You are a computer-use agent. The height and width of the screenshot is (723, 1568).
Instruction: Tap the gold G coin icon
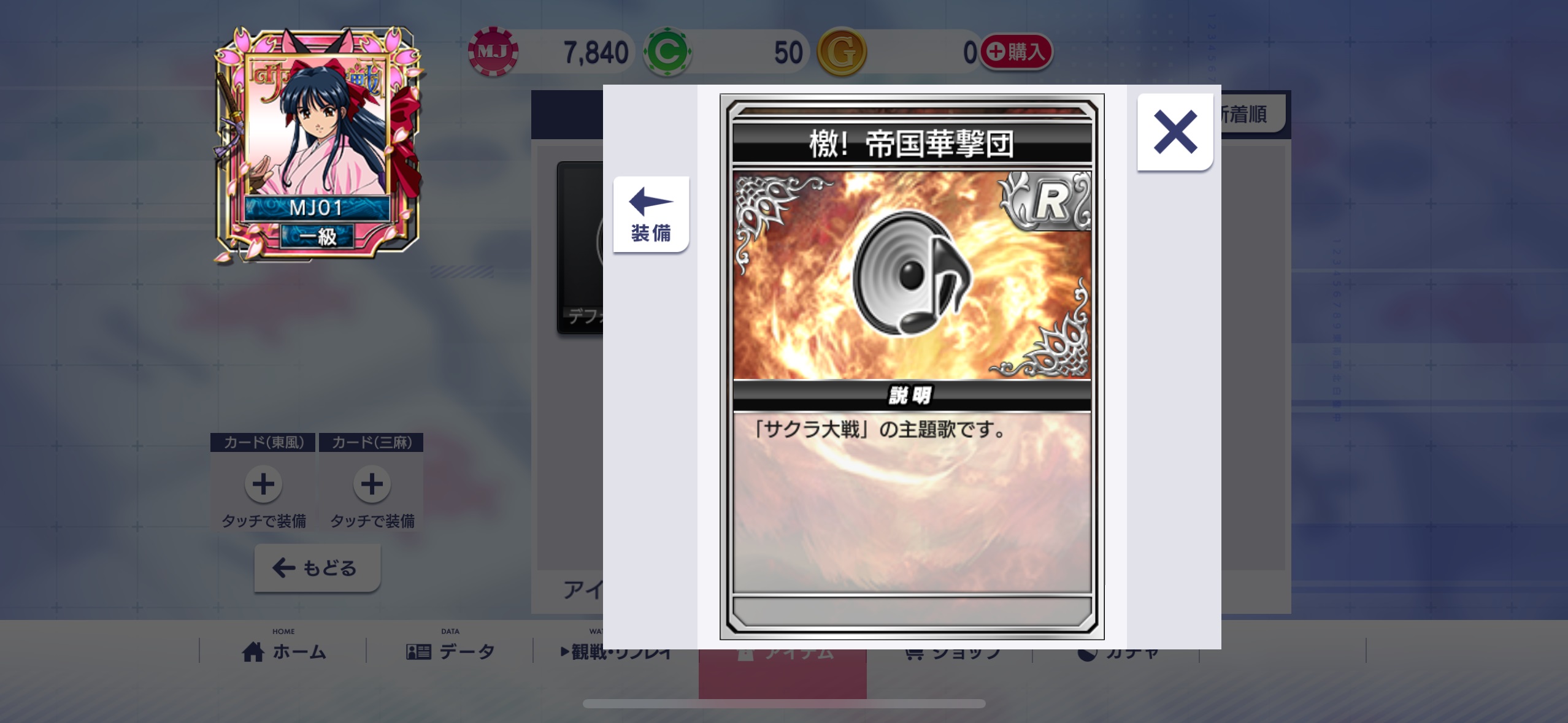(x=842, y=52)
